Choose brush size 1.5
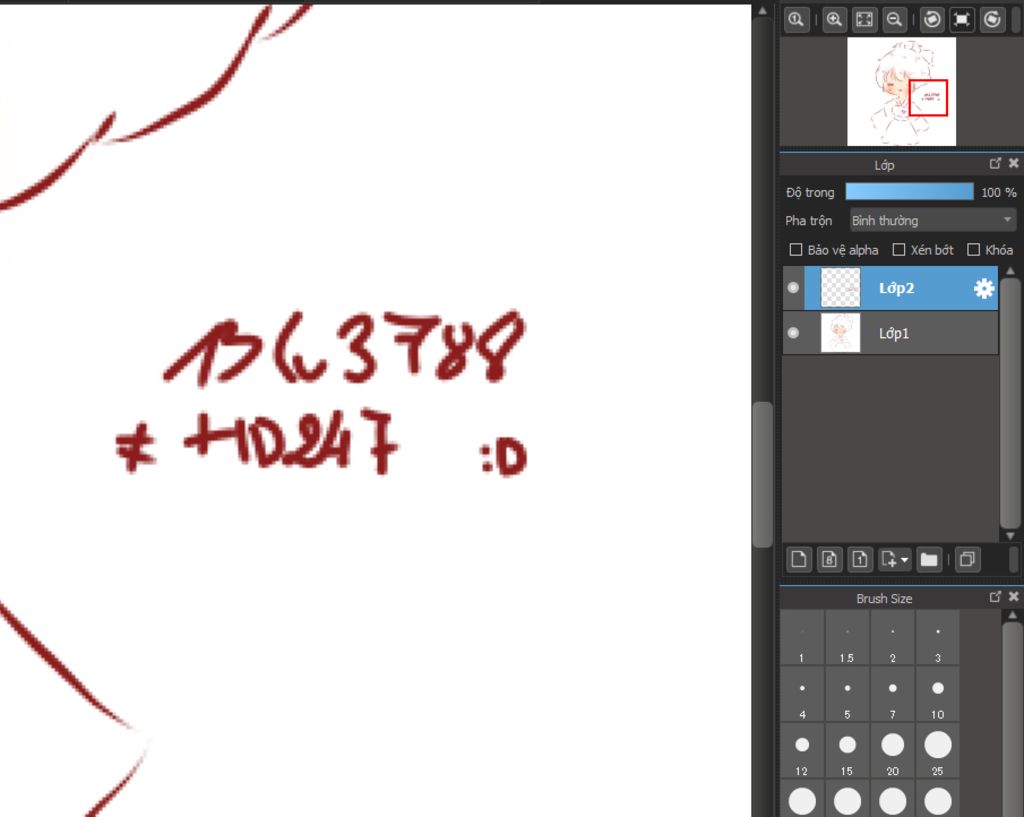 point(847,638)
